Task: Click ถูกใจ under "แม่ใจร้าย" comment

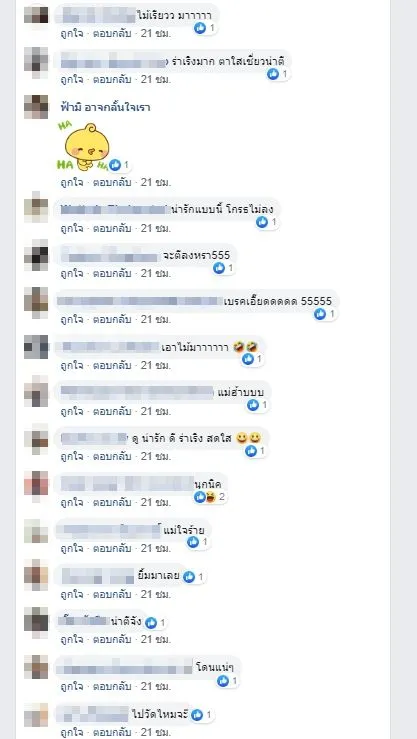Action: 72,549
